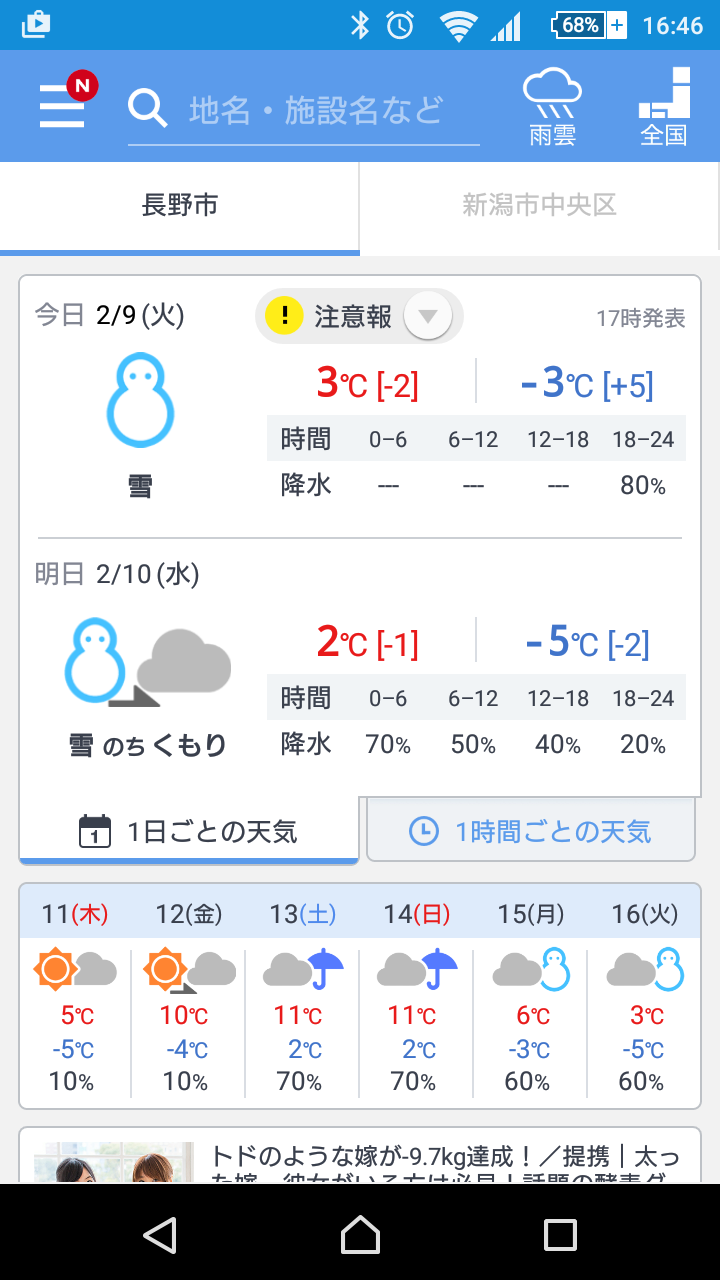
Task: Open the rain cloud radar (雨雲)
Action: click(x=552, y=107)
